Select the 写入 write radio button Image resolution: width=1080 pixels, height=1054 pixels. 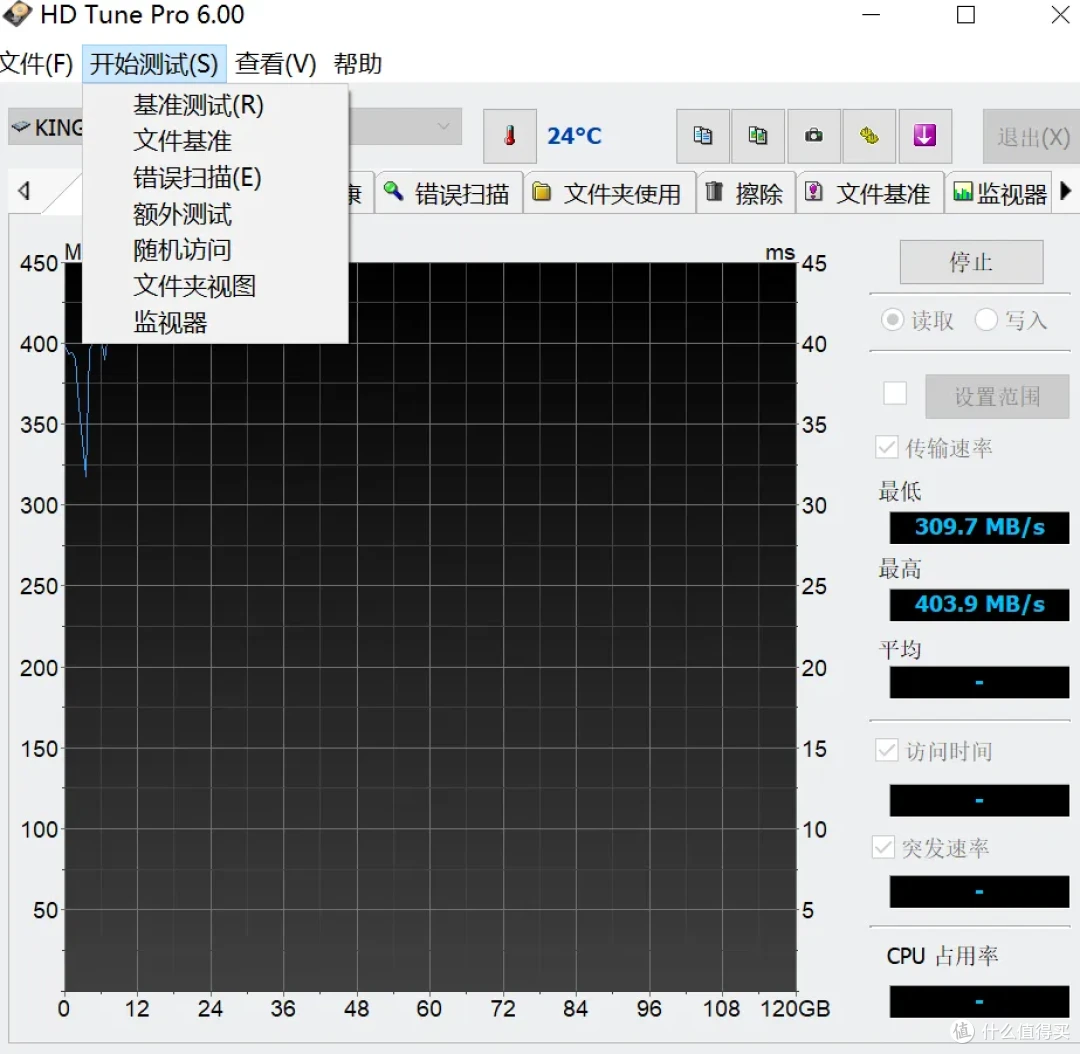pyautogui.click(x=986, y=320)
